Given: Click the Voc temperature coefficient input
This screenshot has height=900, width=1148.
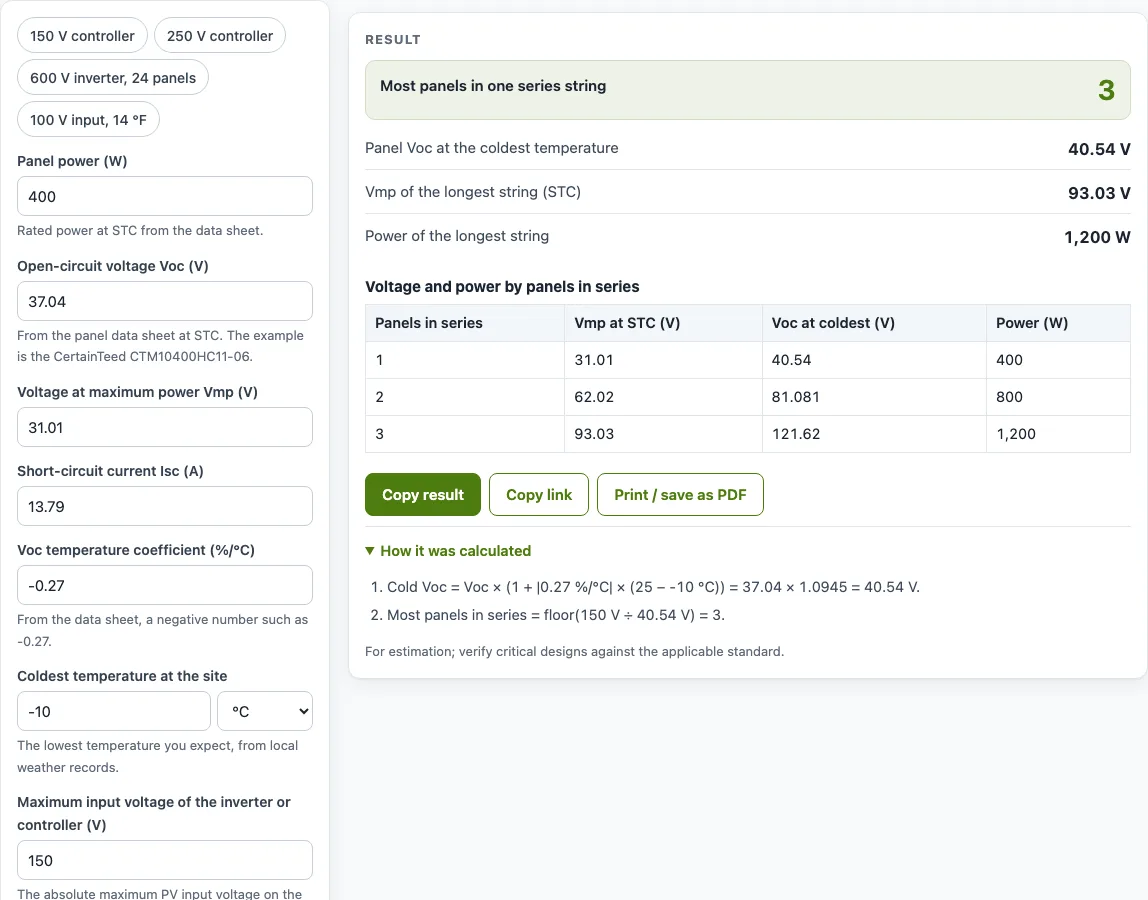Looking at the screenshot, I should [165, 585].
